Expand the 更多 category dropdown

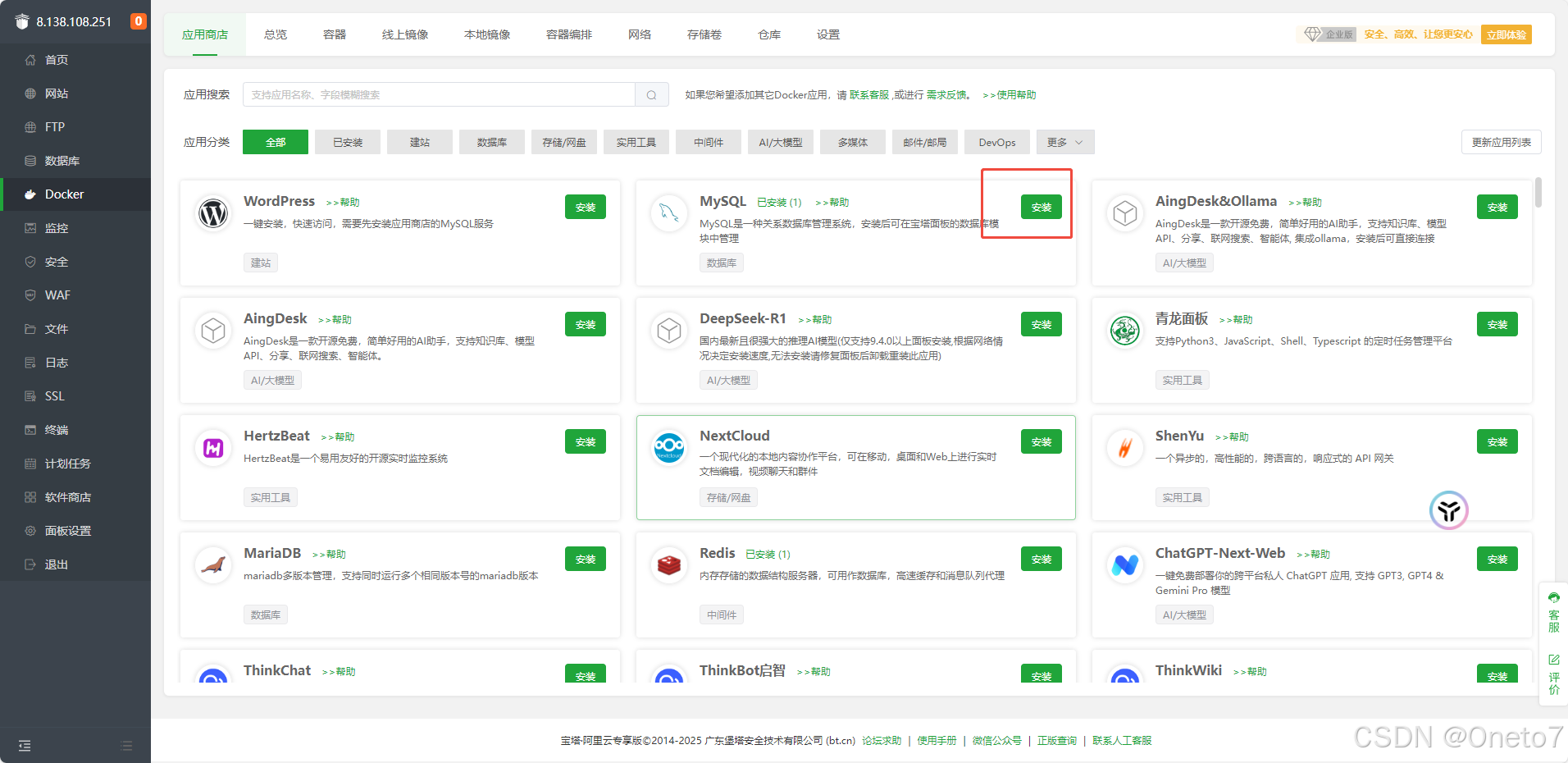pos(1065,142)
